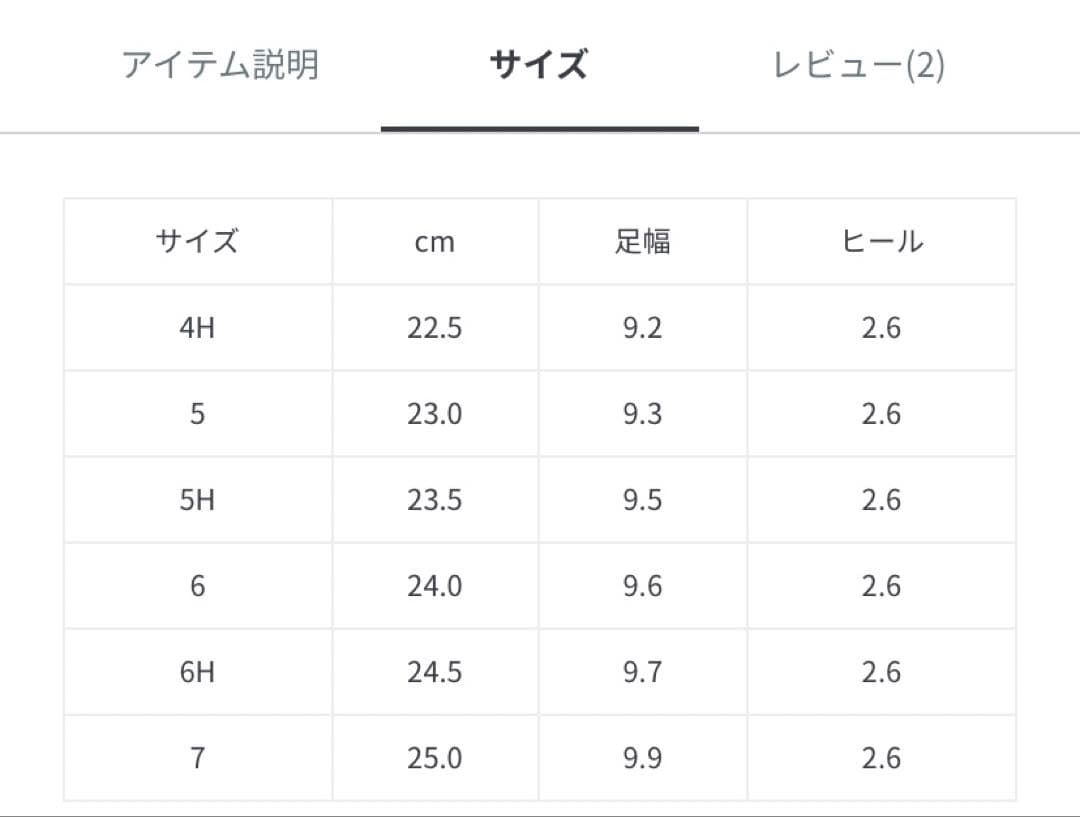Viewport: 1080px width, 817px height.
Task: Click the 9.3 foot width value
Action: 642,413
